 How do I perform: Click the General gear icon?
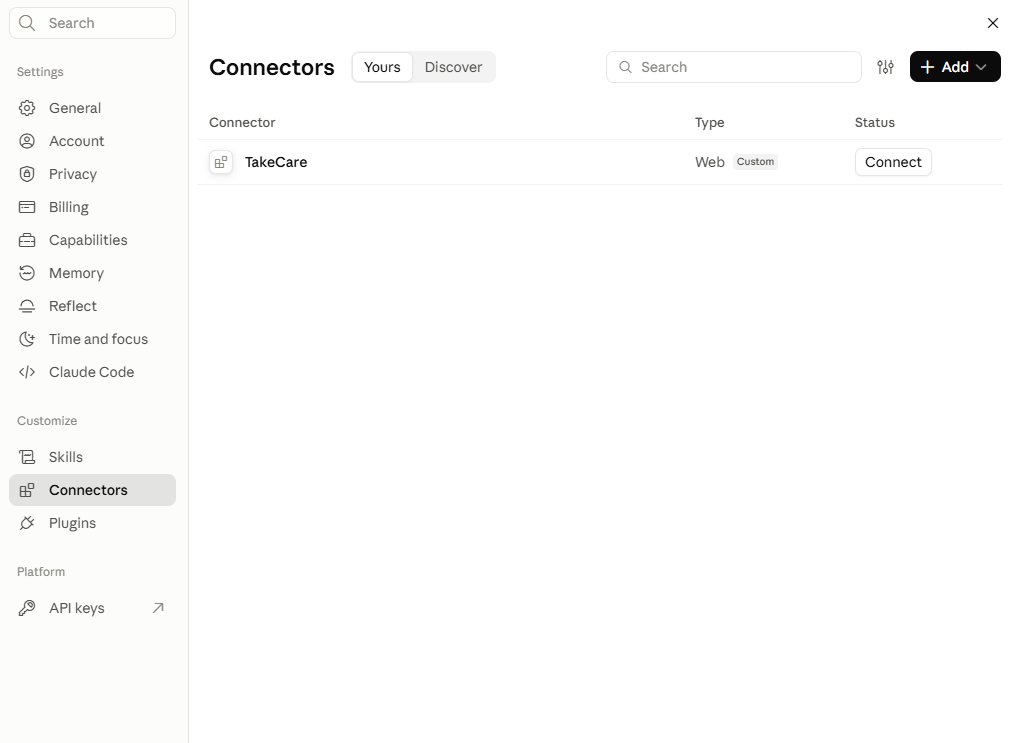pyautogui.click(x=27, y=108)
